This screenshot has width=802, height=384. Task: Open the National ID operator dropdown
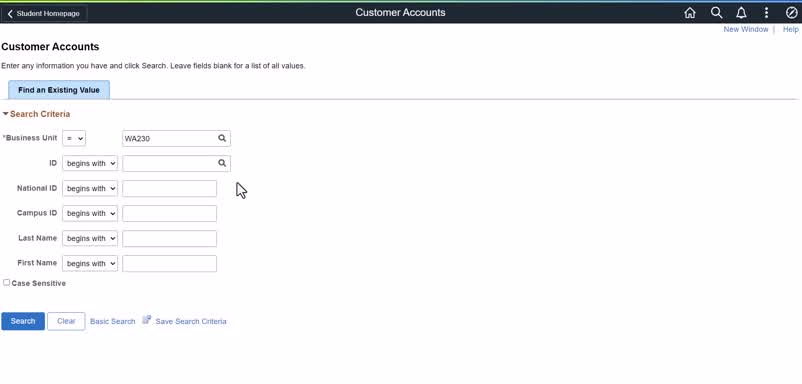pos(90,189)
